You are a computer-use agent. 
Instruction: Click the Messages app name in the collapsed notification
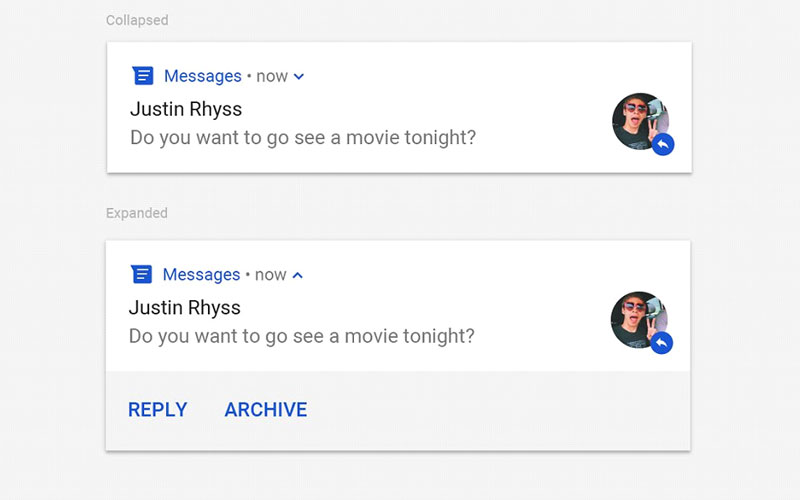click(x=203, y=76)
